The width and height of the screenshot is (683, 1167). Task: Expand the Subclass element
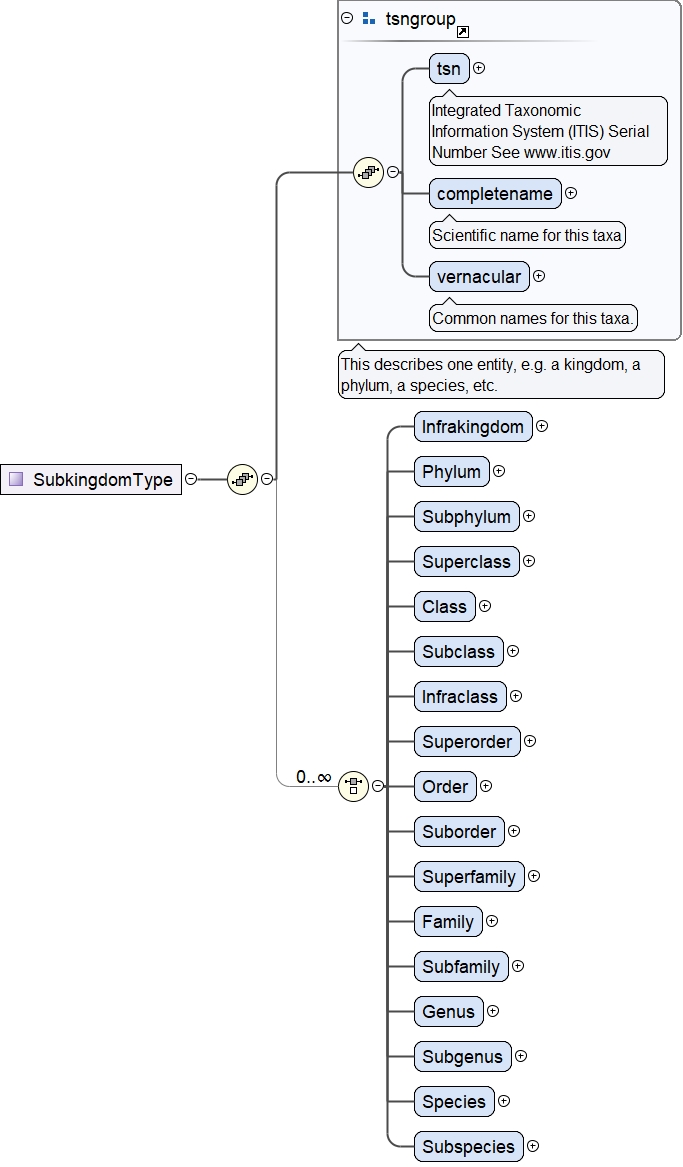click(513, 651)
